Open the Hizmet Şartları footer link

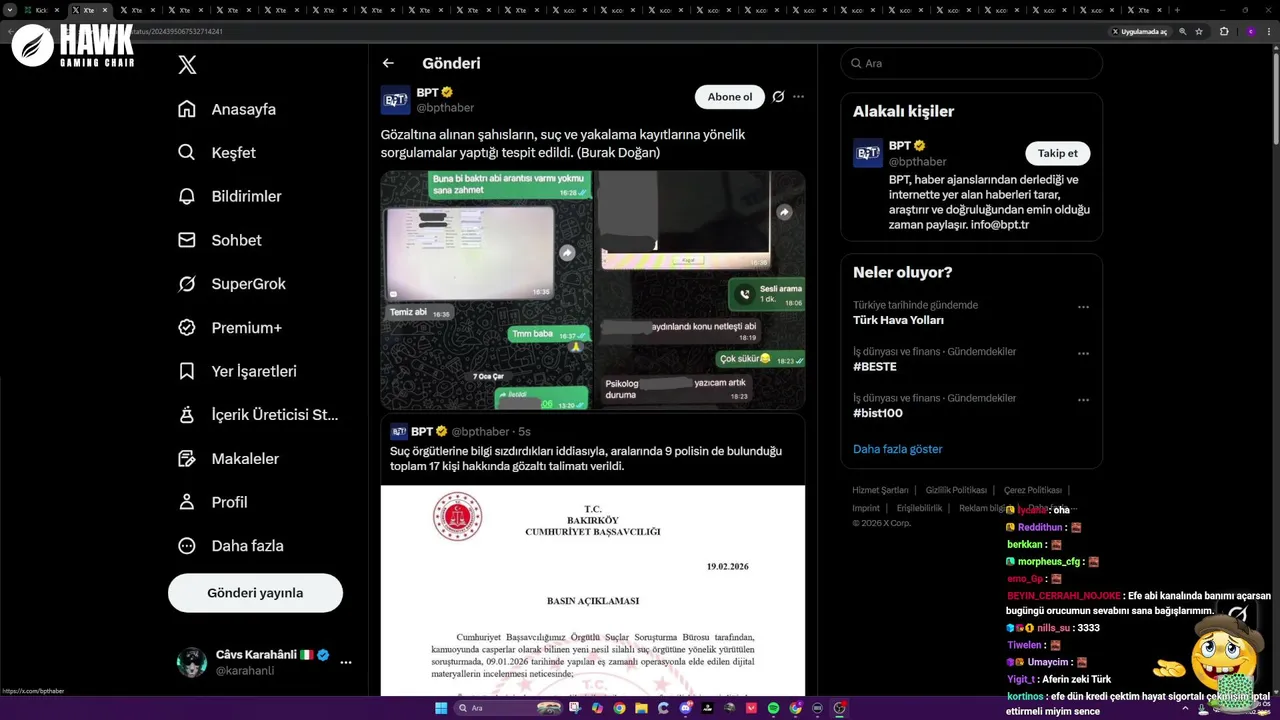tap(880, 490)
